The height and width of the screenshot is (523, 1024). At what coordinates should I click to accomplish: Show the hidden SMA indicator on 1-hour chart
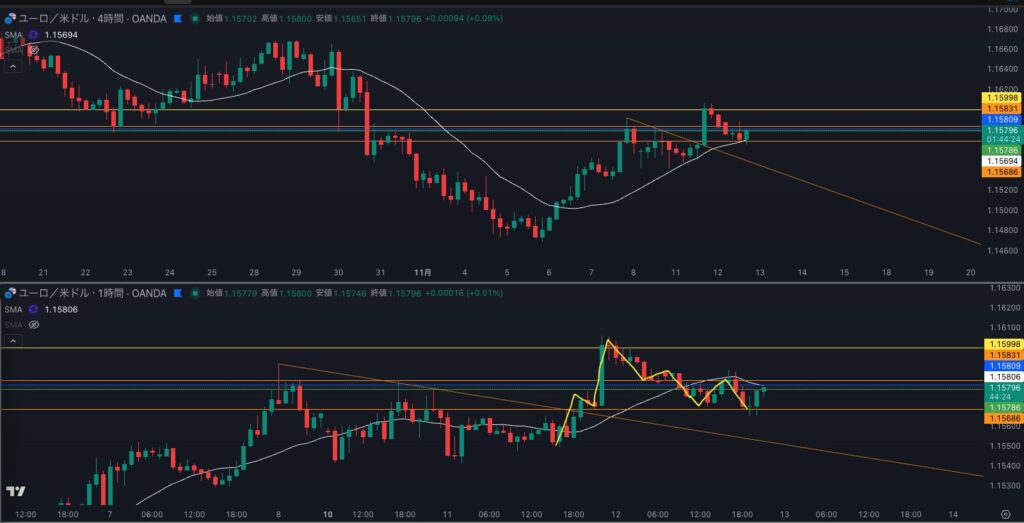(x=33, y=324)
